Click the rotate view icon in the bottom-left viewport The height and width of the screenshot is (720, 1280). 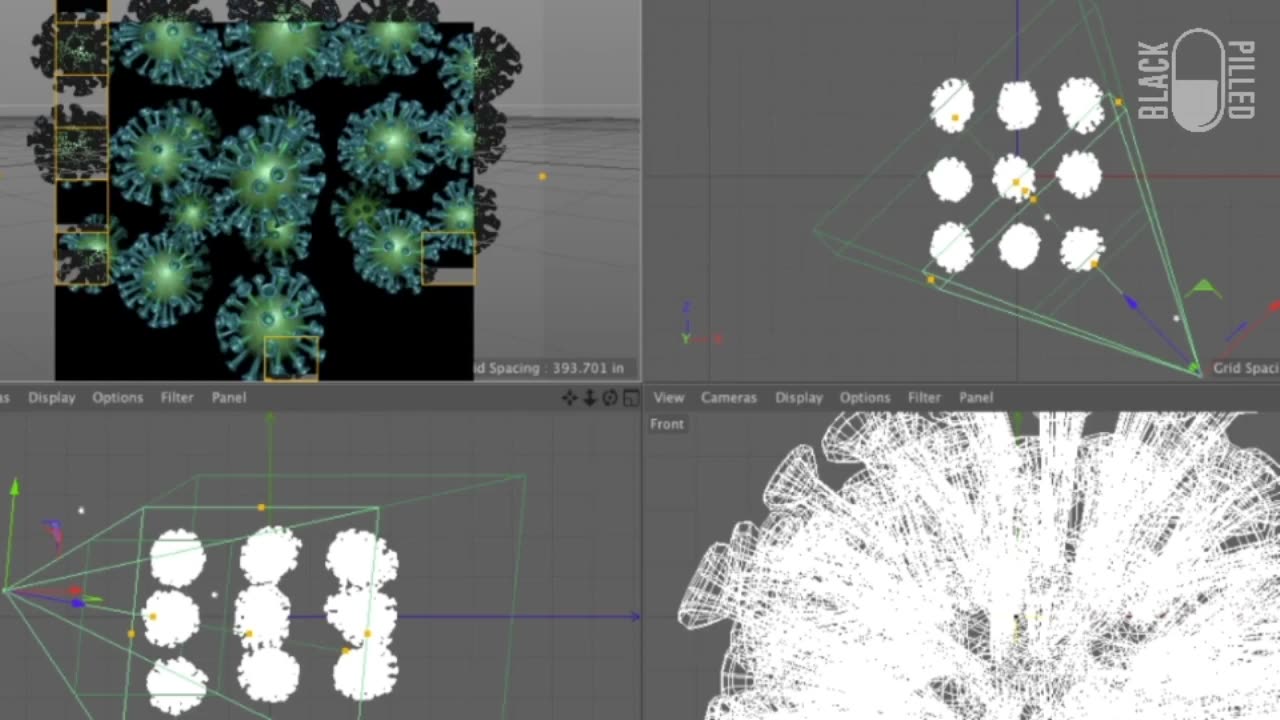coord(610,398)
